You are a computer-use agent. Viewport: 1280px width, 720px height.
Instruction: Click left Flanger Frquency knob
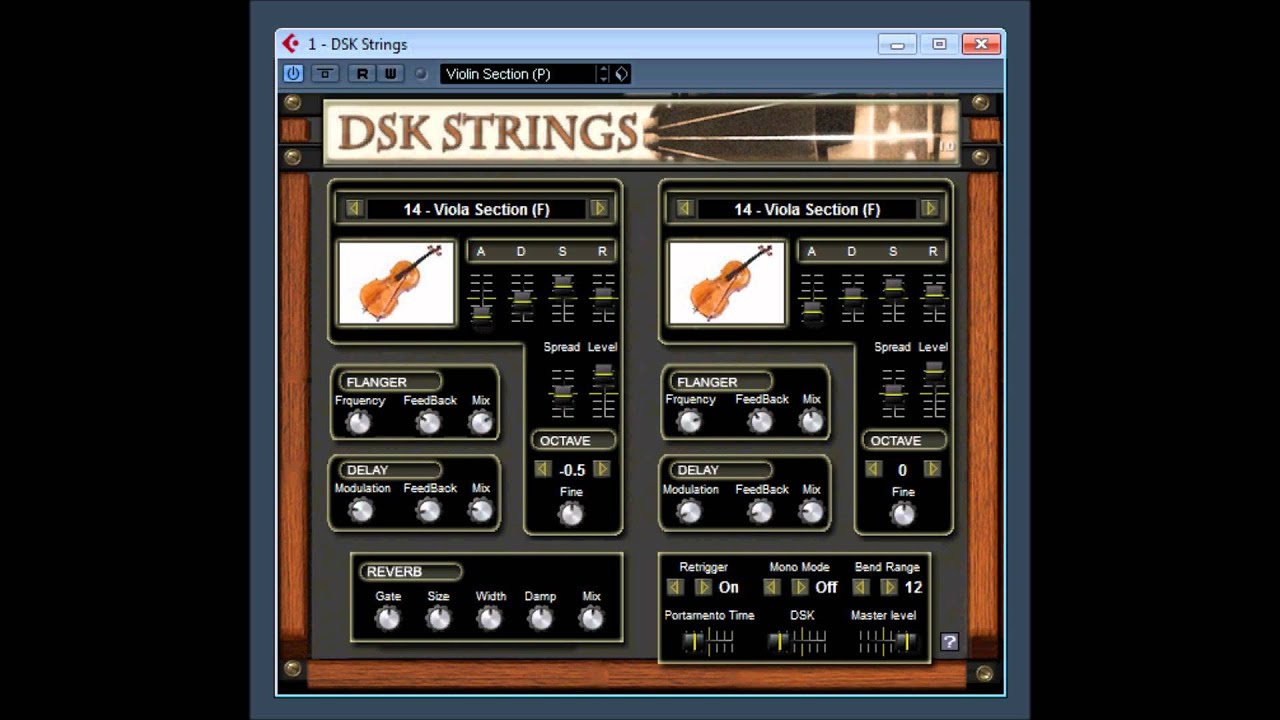[358, 422]
